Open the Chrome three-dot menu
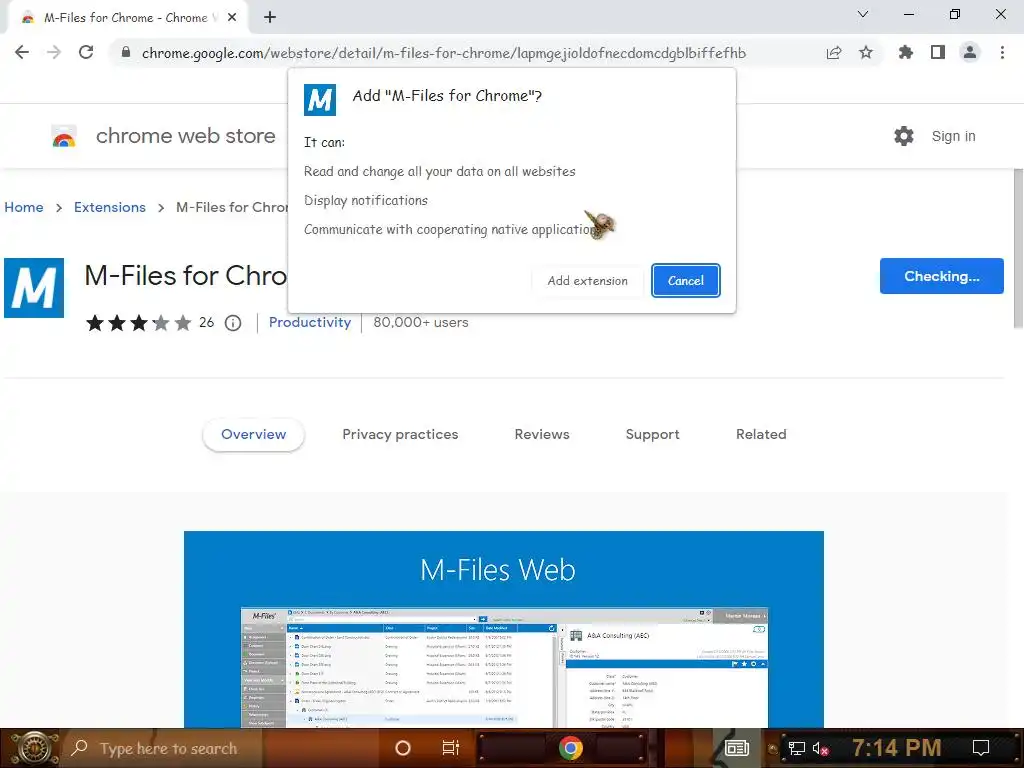 pyautogui.click(x=1002, y=52)
